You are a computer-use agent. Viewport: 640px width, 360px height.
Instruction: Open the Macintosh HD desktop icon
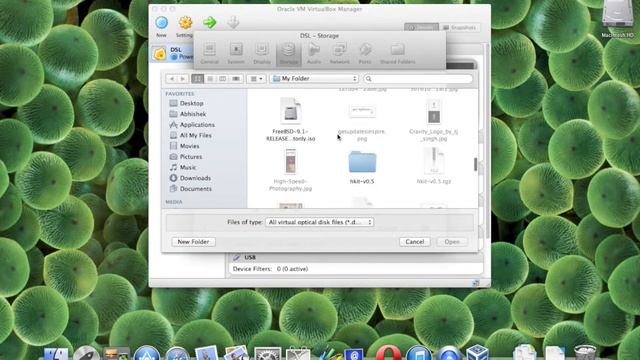(618, 19)
